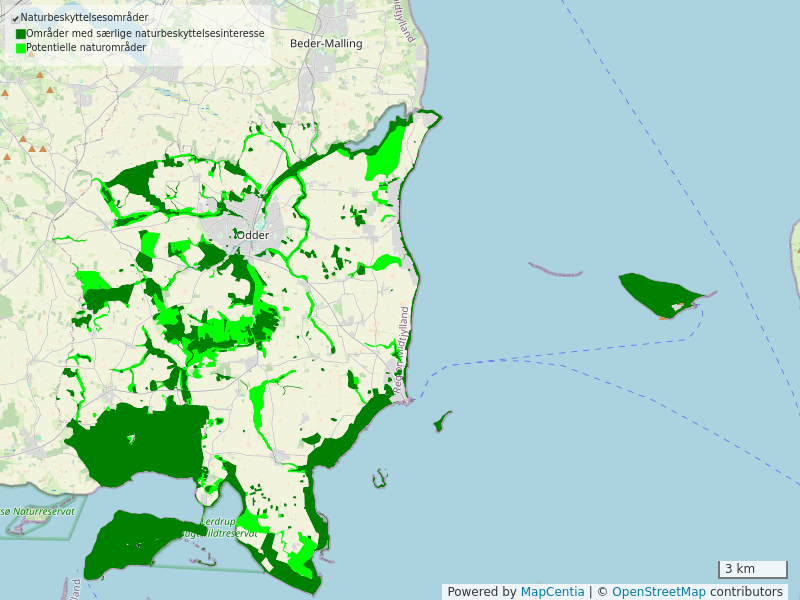Click the Lerdrup Vildtreservat label
This screenshot has width=800, height=600.
pos(228,528)
